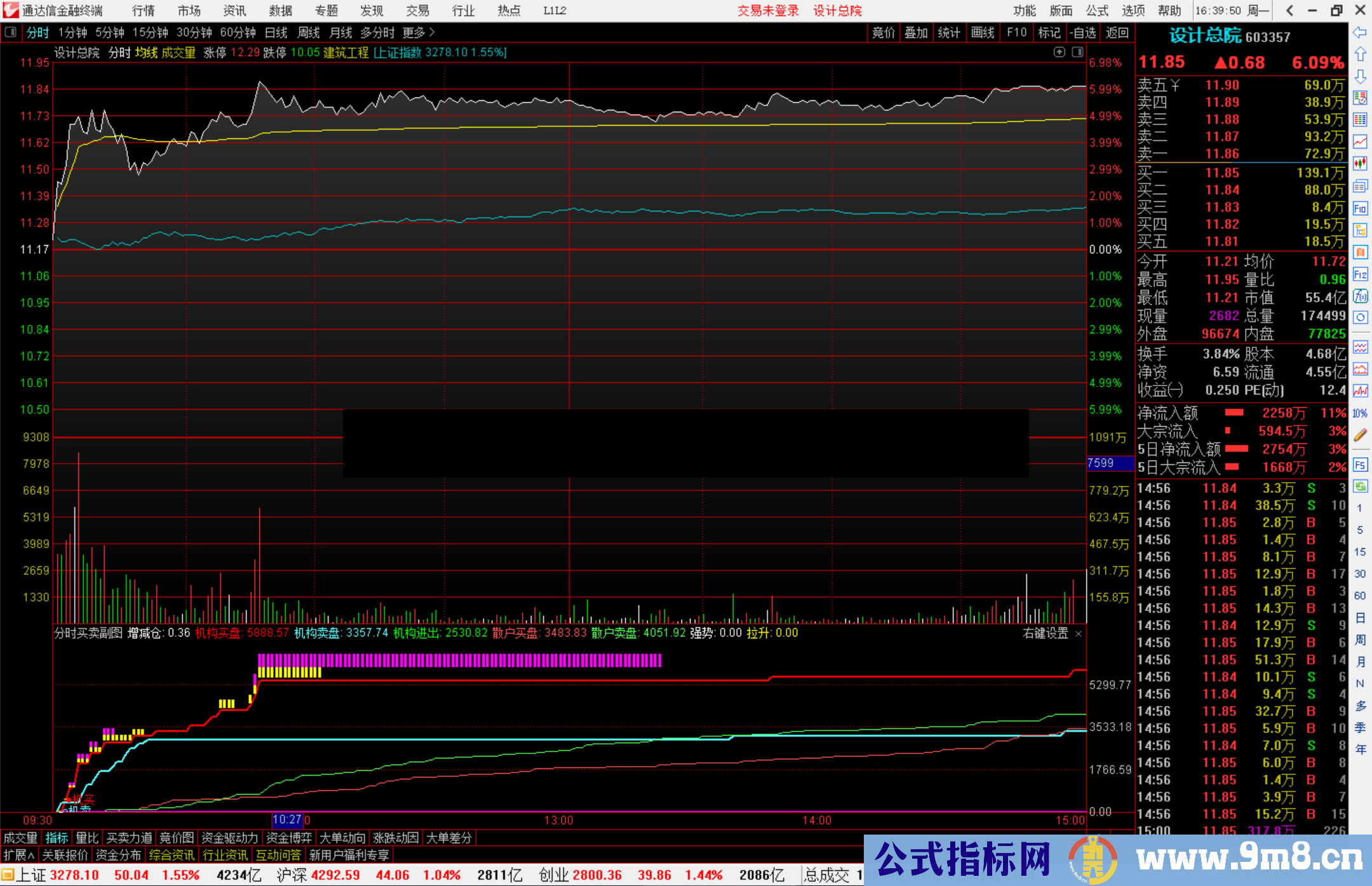Select the pencil drawing icon in sidebar
This screenshot has height=886, width=1372.
pos(1360,435)
